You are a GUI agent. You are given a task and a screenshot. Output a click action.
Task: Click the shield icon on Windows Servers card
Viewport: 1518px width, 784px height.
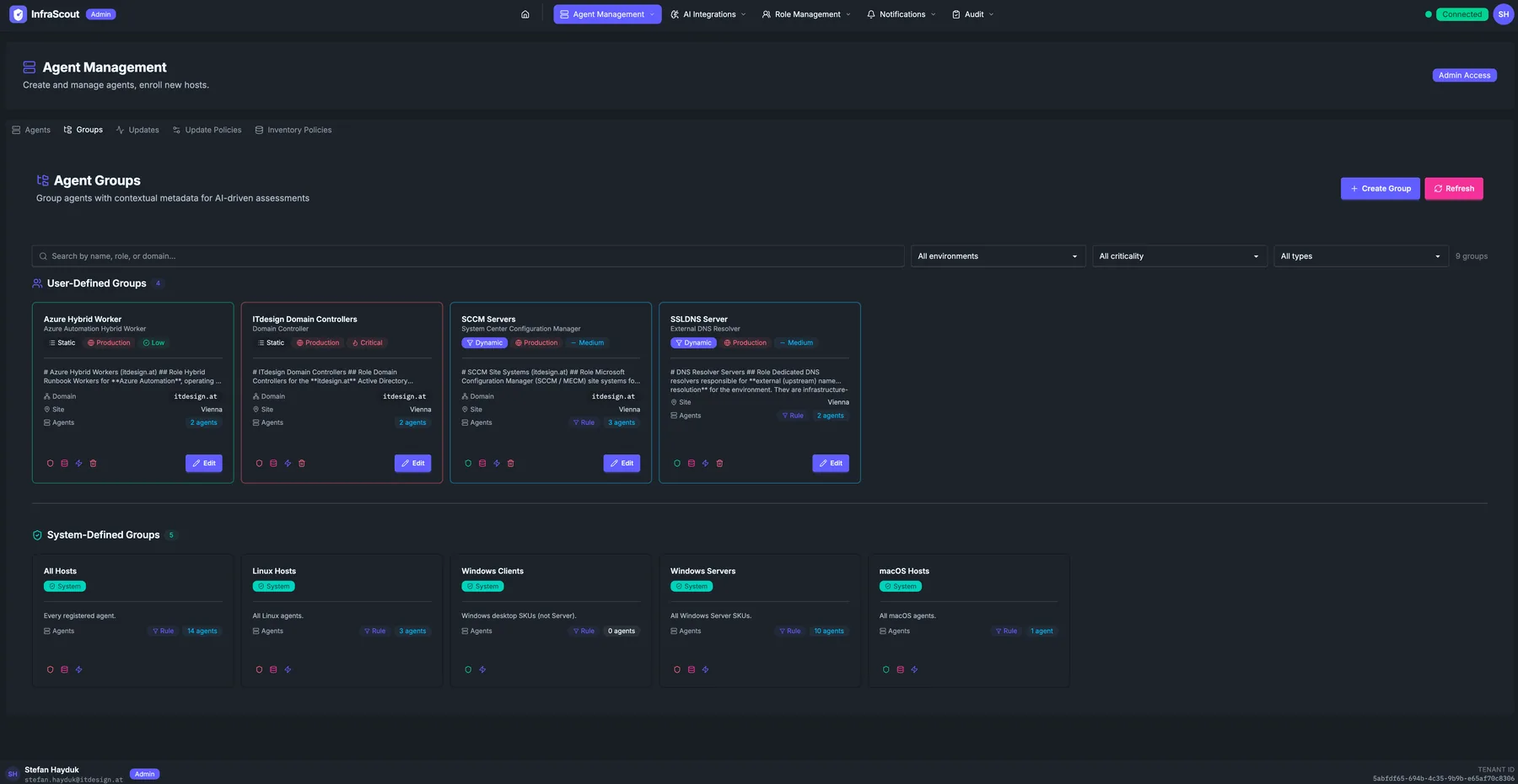pyautogui.click(x=677, y=670)
